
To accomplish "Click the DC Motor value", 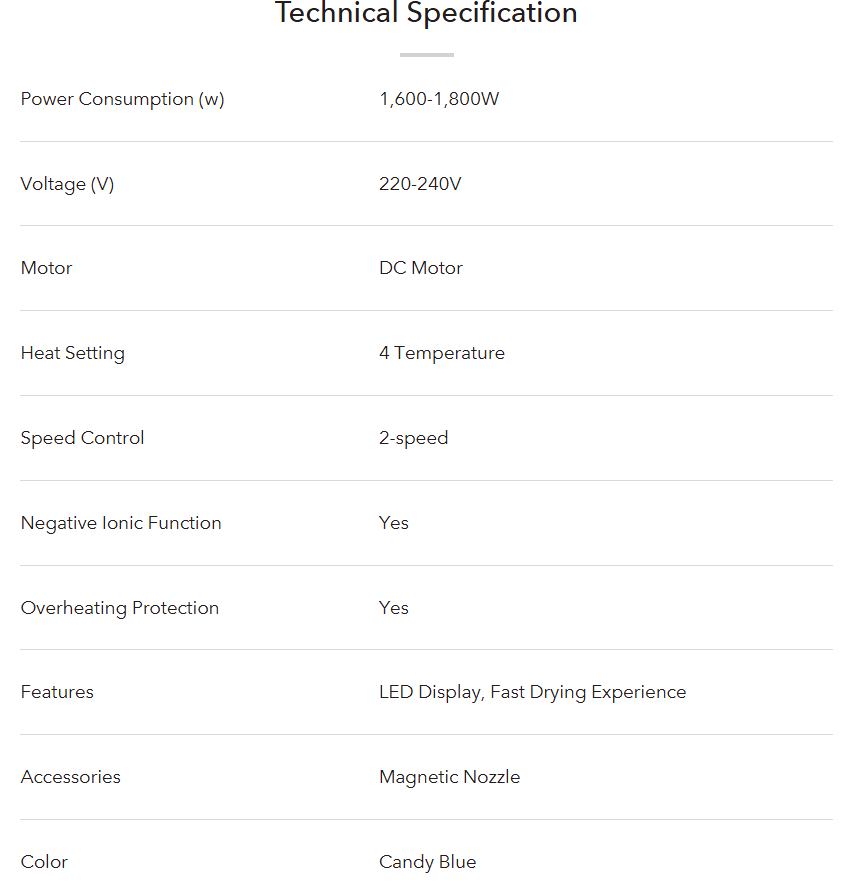I will [421, 268].
